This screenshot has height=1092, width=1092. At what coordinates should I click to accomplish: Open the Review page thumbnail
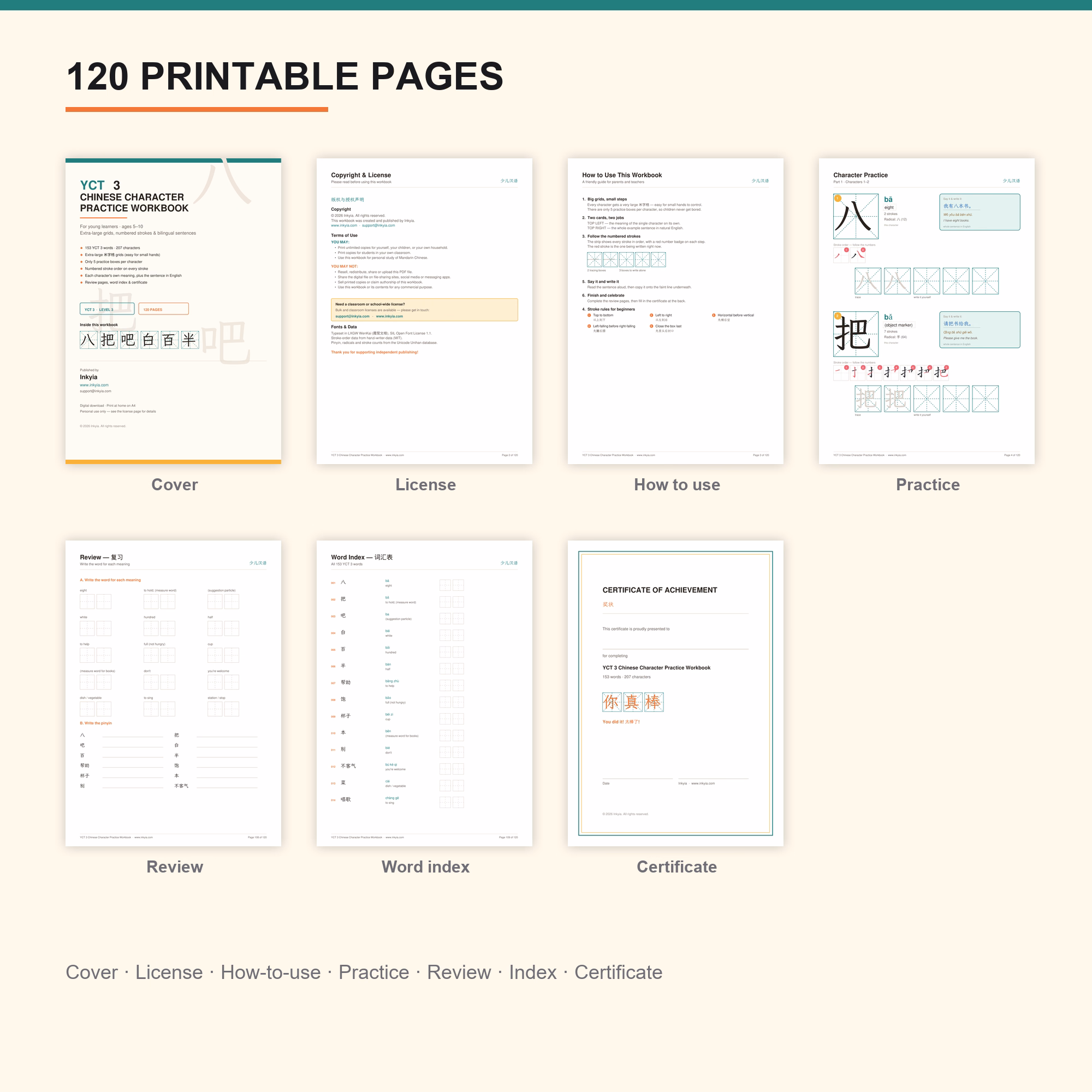click(x=173, y=693)
